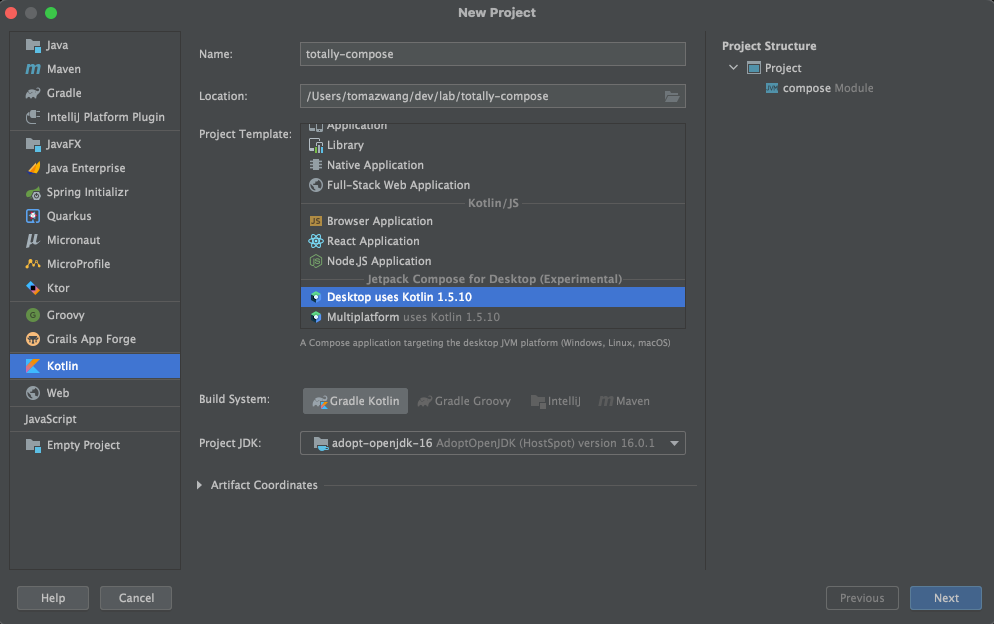
Task: Select the React Application template
Action: tap(373, 241)
